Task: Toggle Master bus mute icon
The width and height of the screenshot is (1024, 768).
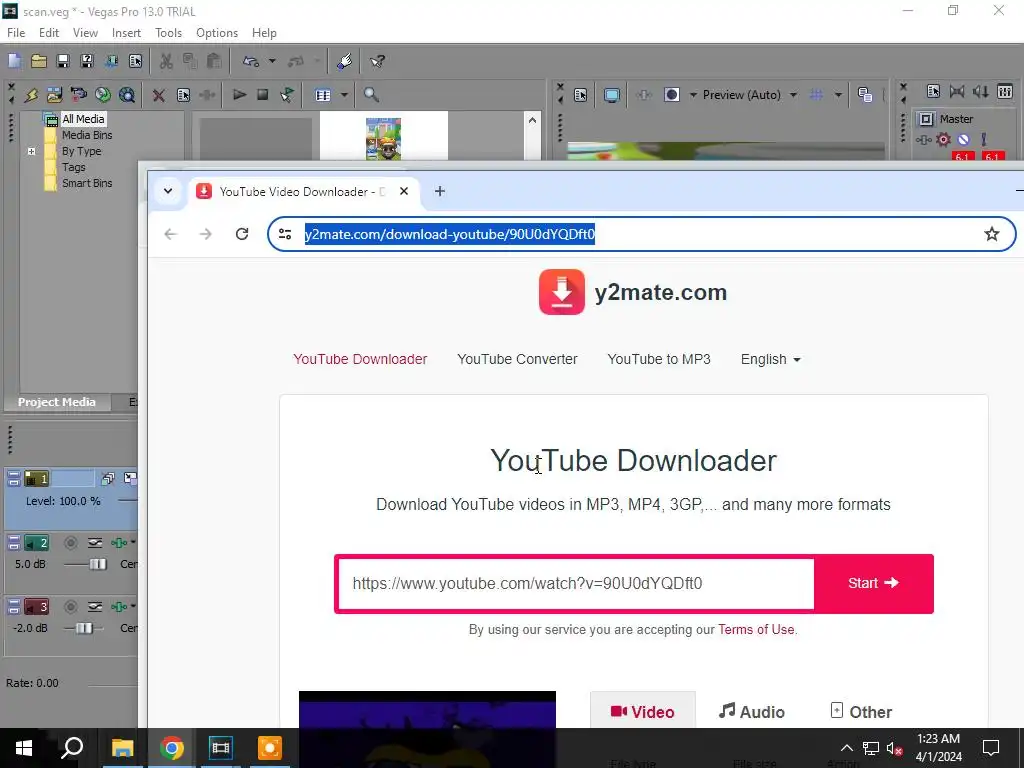Action: 963,139
